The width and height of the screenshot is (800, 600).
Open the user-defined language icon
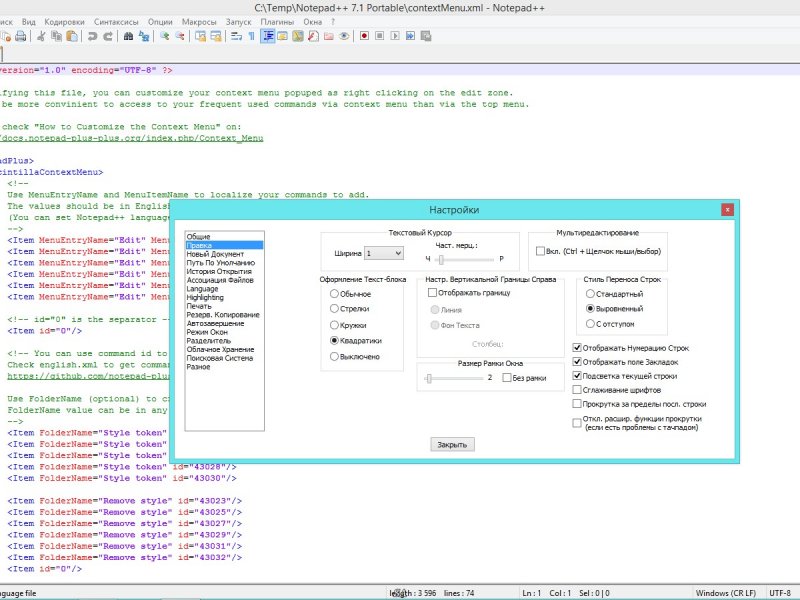pyautogui.click(x=283, y=36)
